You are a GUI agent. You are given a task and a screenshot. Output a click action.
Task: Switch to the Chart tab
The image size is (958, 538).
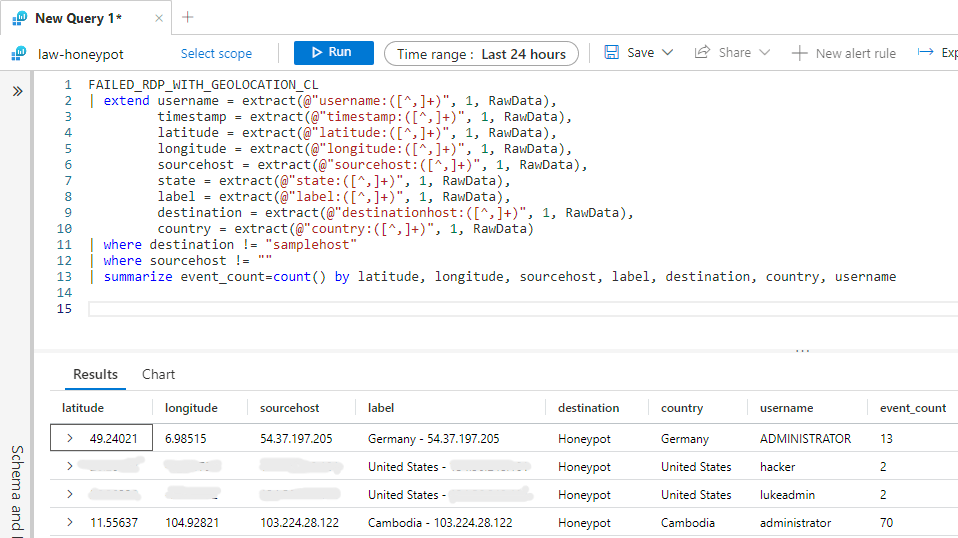pos(158,374)
